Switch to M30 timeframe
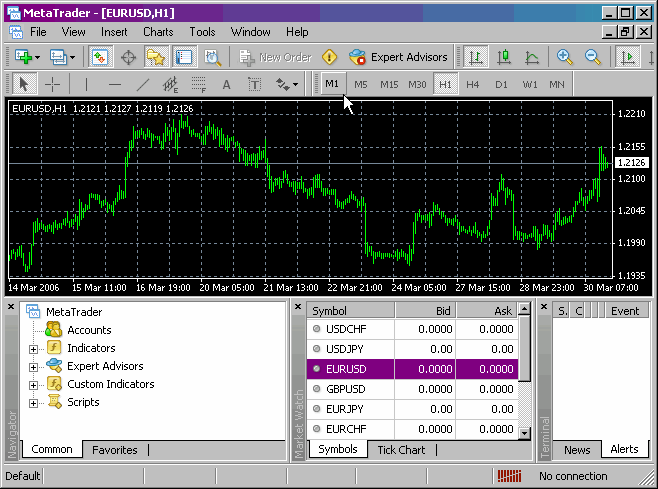Viewport: 658px width, 489px height. 417,84
